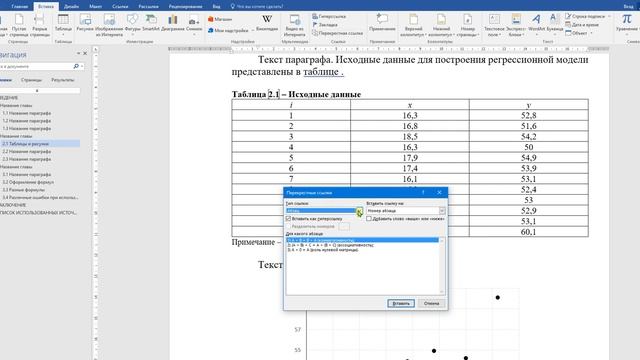Click Дата и время command
The image size is (640, 360).
pyautogui.click(x=582, y=25)
